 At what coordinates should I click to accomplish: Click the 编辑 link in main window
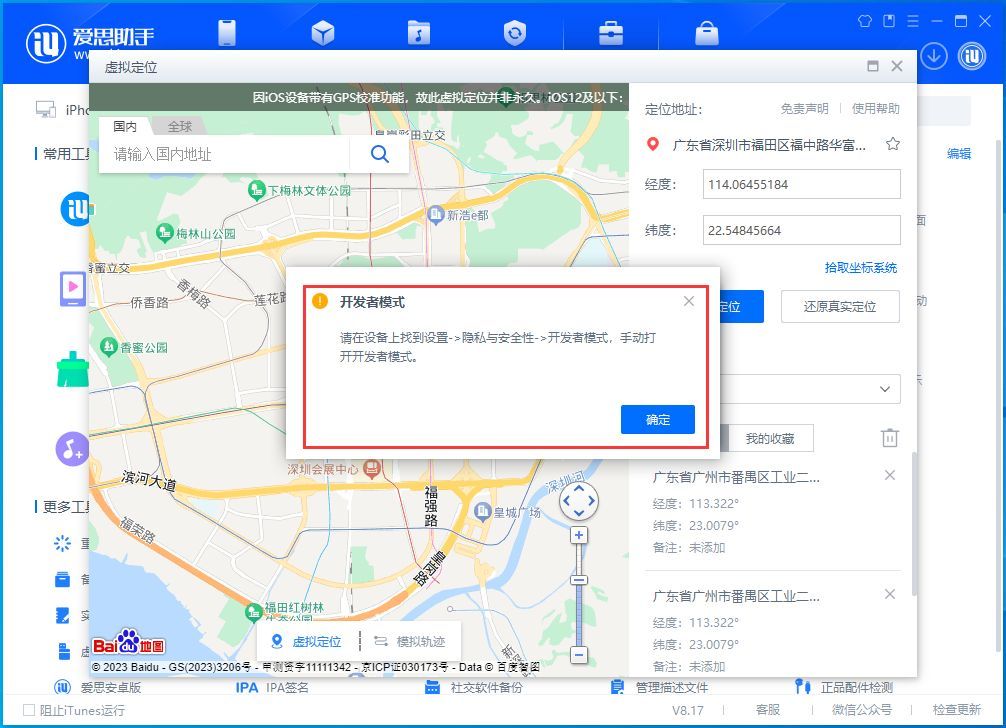pos(959,153)
